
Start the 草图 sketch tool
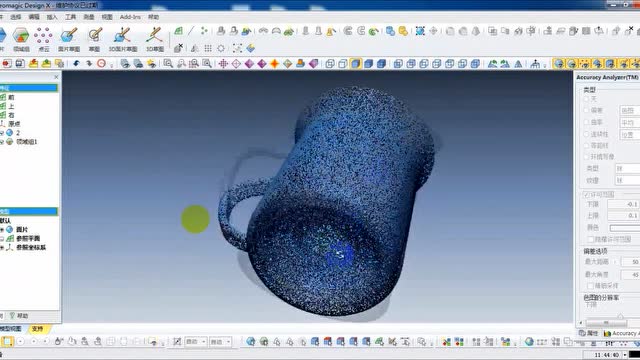tap(95, 40)
